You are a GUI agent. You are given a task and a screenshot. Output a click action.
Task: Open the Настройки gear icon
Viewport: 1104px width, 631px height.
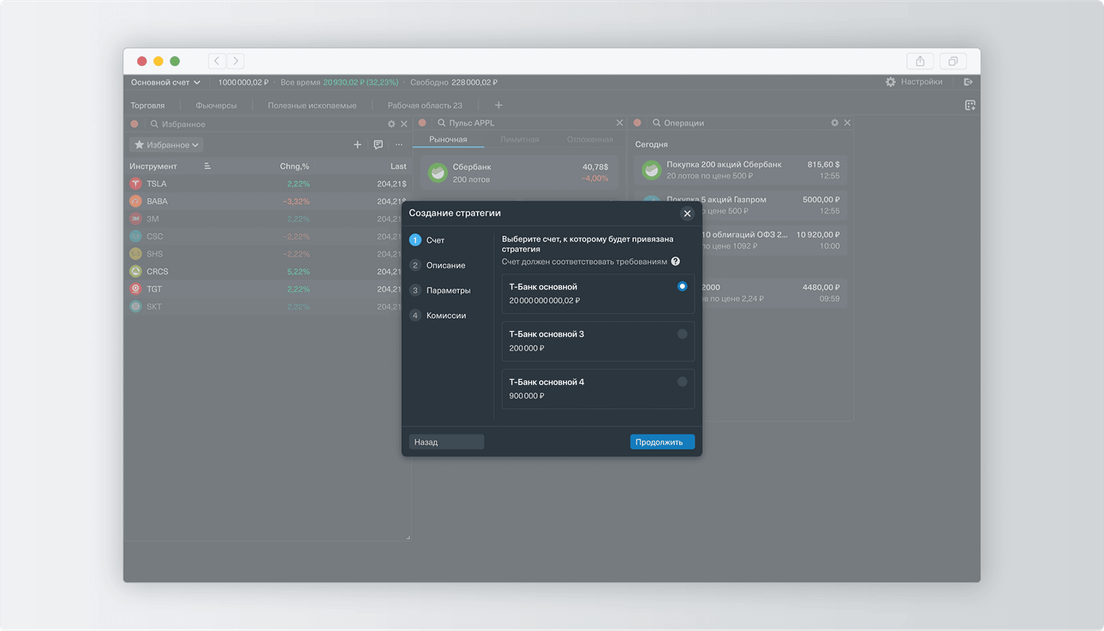point(890,82)
